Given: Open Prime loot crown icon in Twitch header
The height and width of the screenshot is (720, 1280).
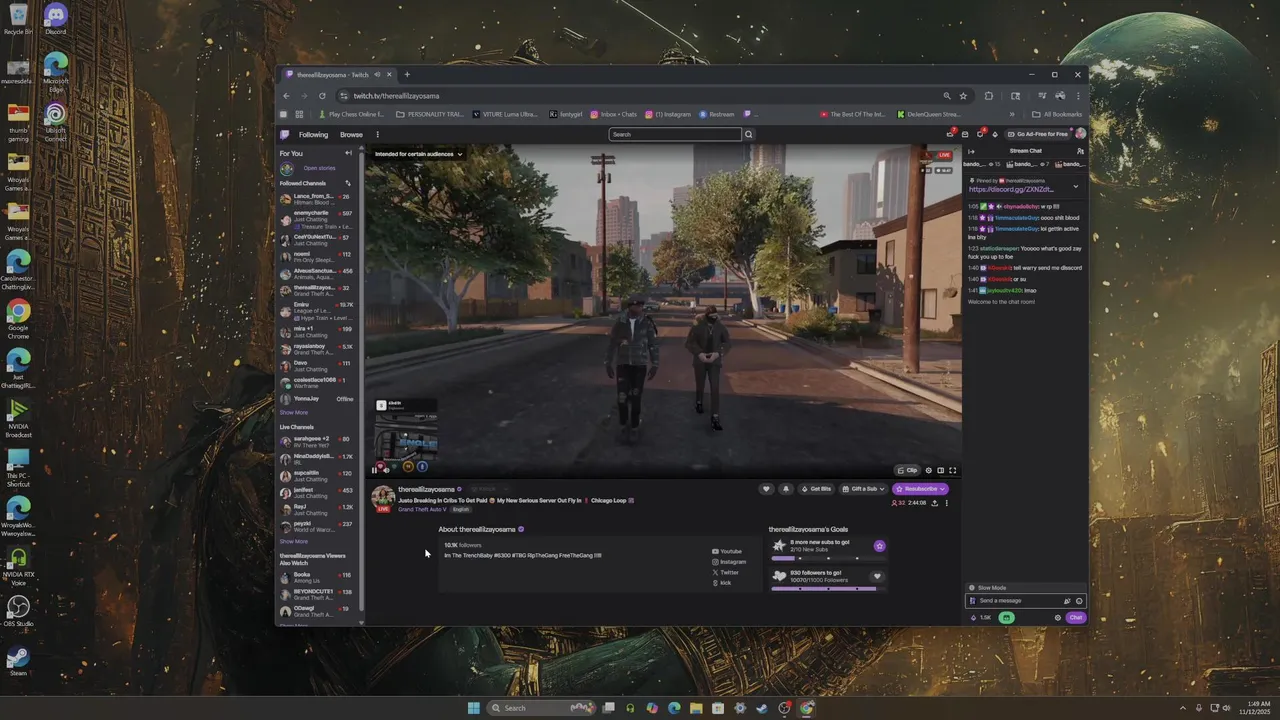Looking at the screenshot, I should coord(950,134).
